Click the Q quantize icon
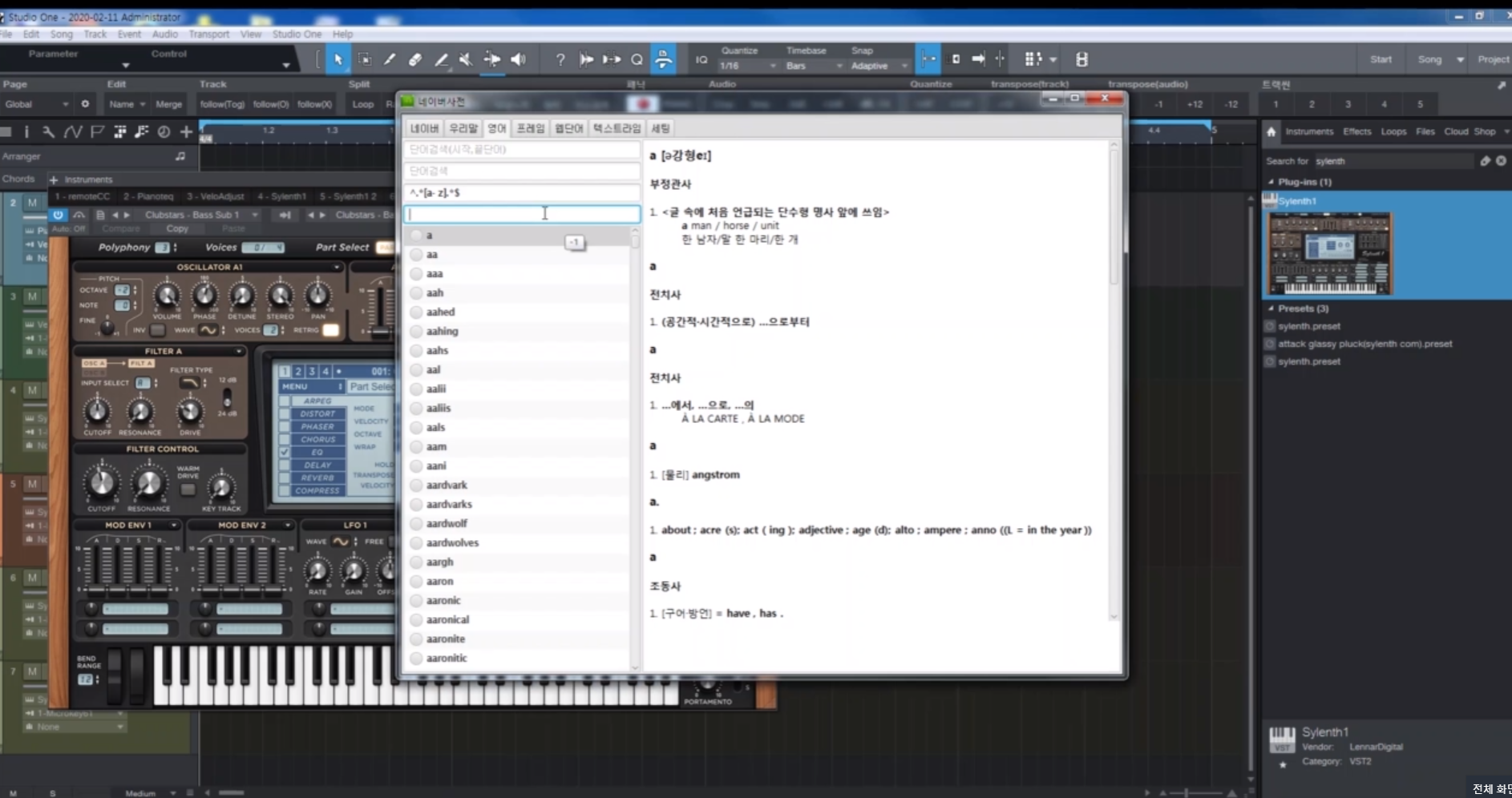The width and height of the screenshot is (1512, 798). click(x=637, y=59)
